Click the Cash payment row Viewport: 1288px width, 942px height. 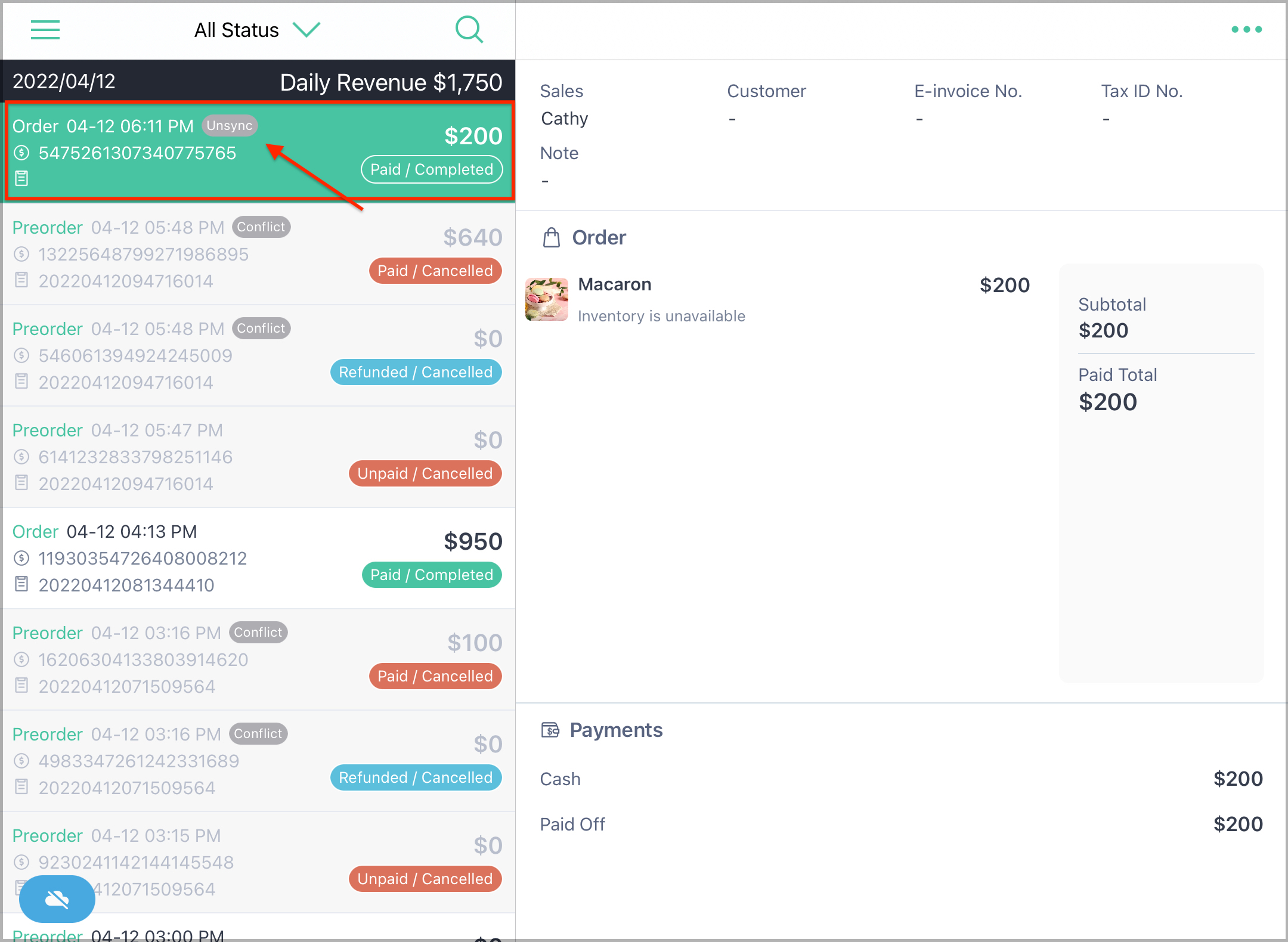coord(901,779)
